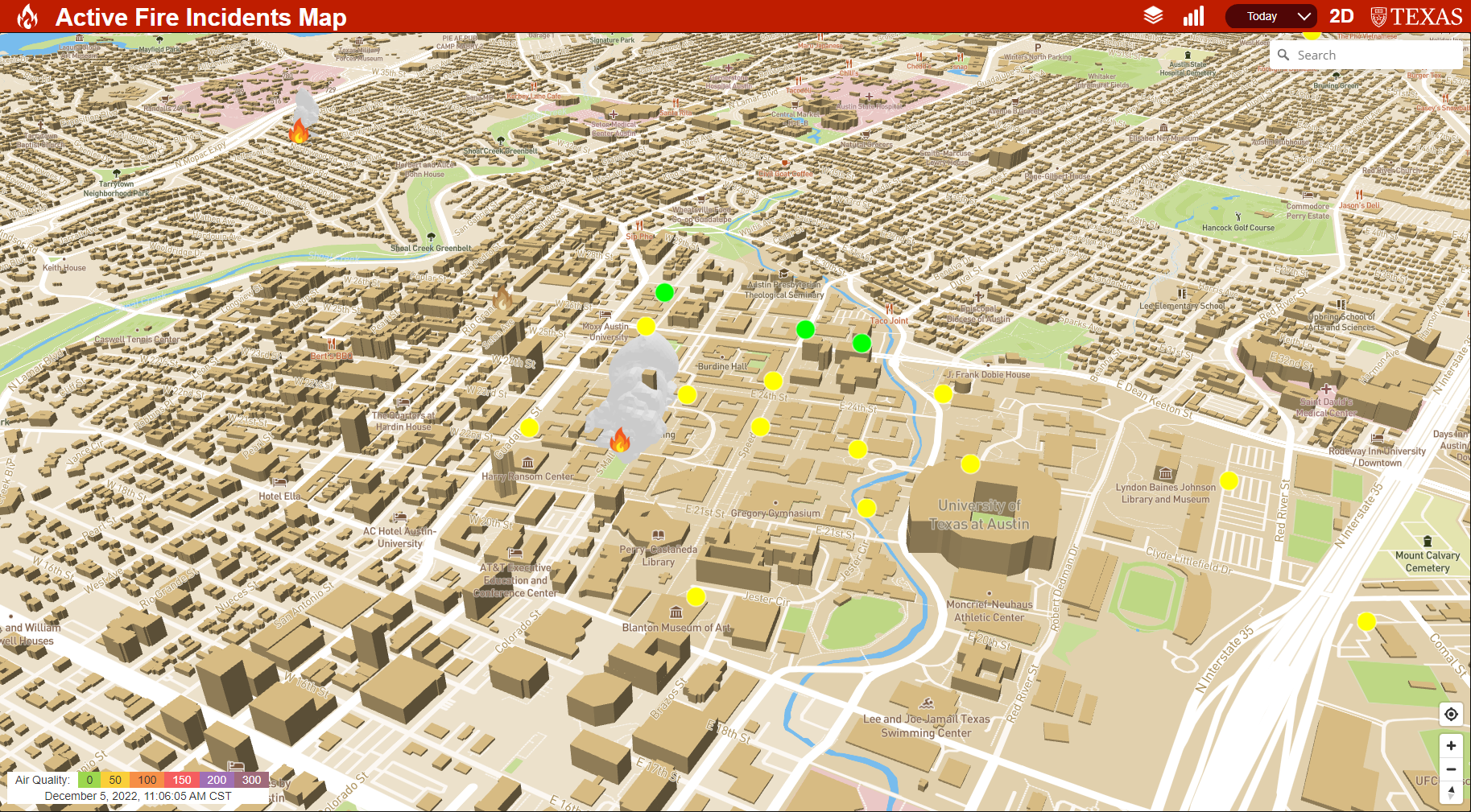Click the flame logo in the header
The height and width of the screenshot is (812, 1471).
[x=28, y=16]
